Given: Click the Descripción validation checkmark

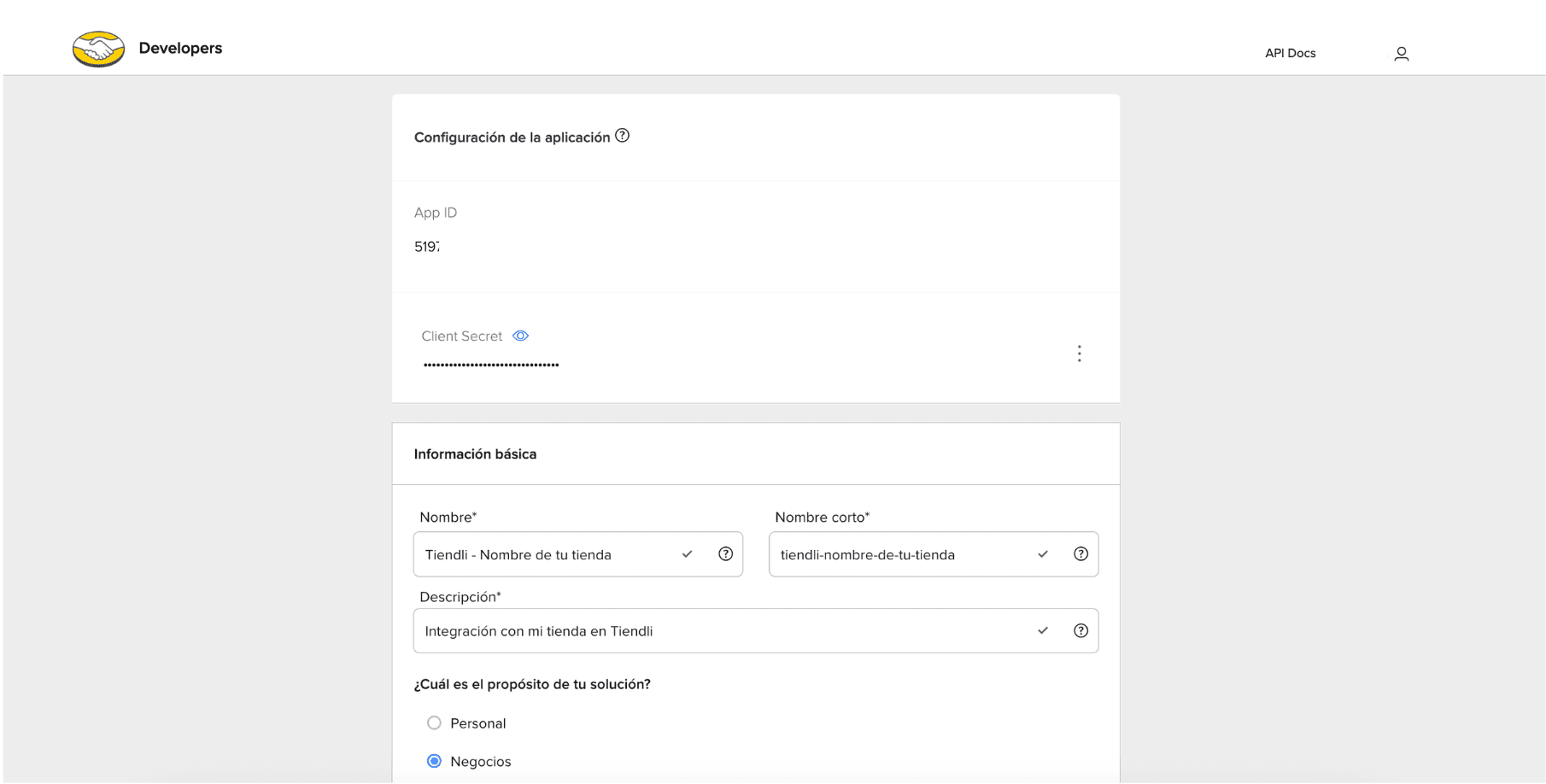Looking at the screenshot, I should point(1042,630).
